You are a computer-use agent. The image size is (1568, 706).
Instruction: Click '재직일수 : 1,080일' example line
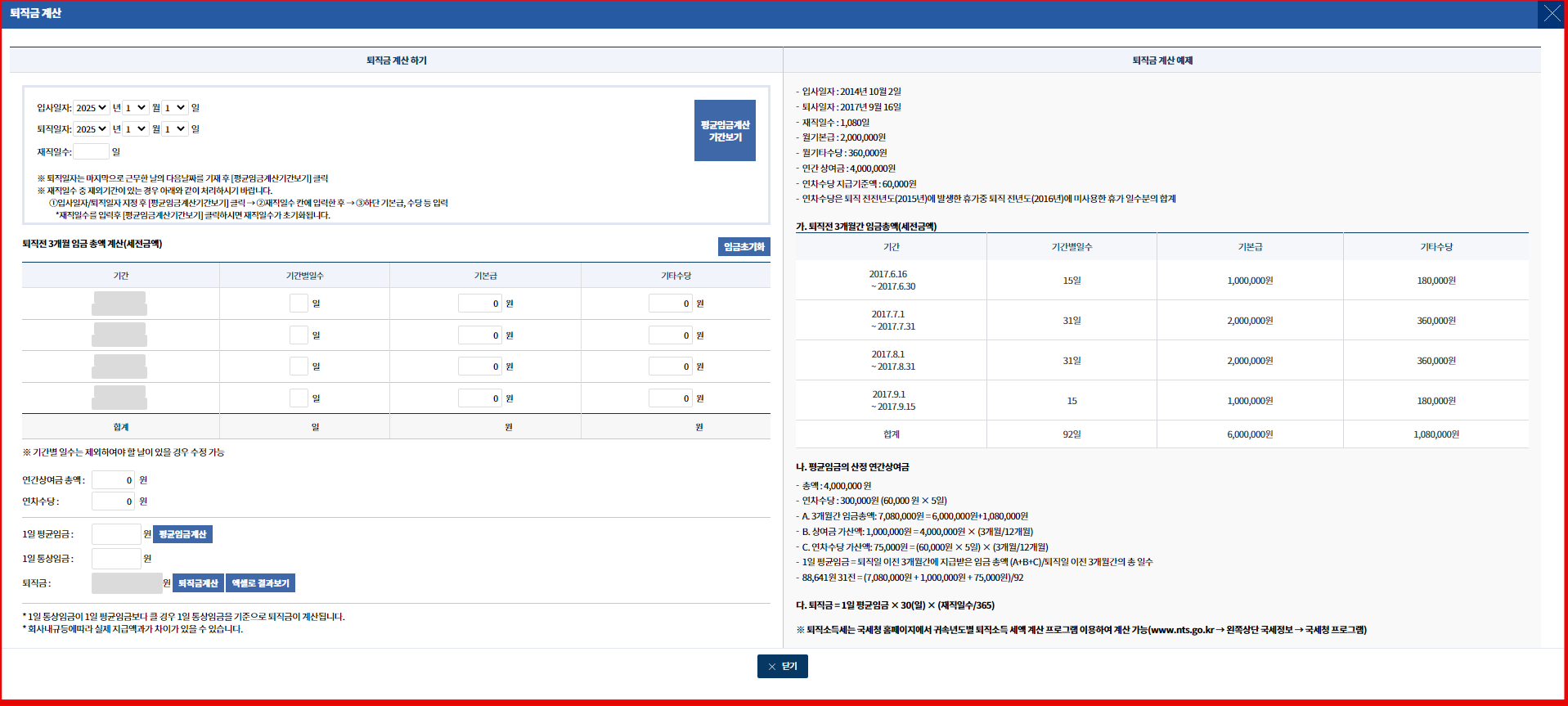point(834,123)
